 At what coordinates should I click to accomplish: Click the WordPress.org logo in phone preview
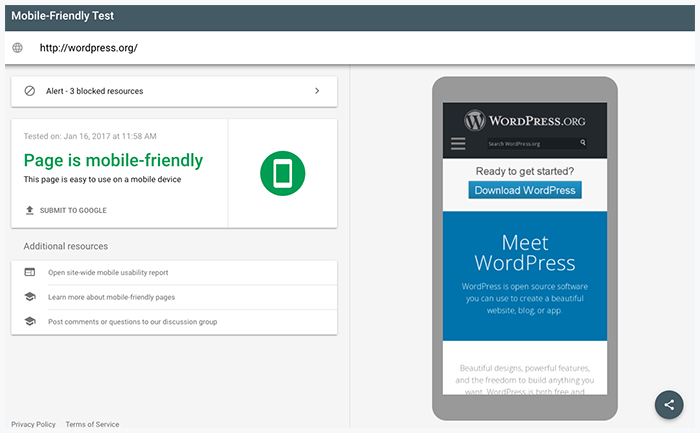524,120
